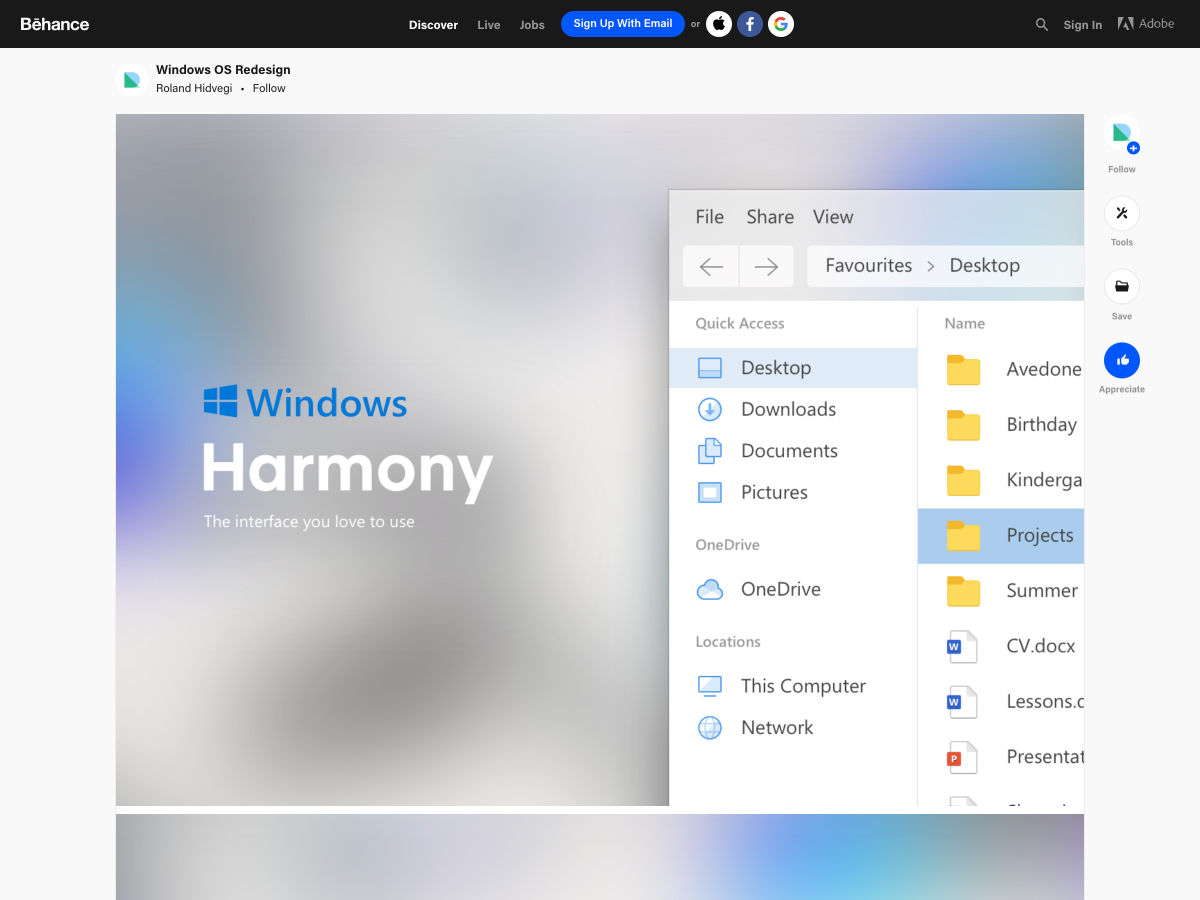Click the Name column header

(965, 323)
